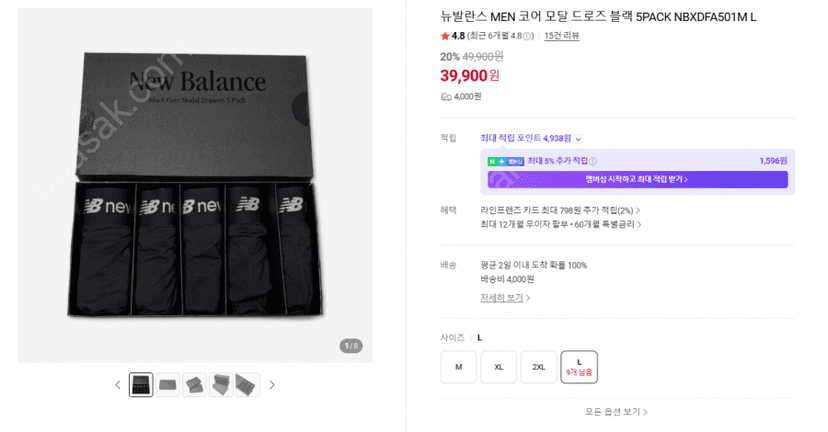Viewport: 828px width, 432px height.
Task: Choose size L with 9개 남음
Action: click(579, 367)
